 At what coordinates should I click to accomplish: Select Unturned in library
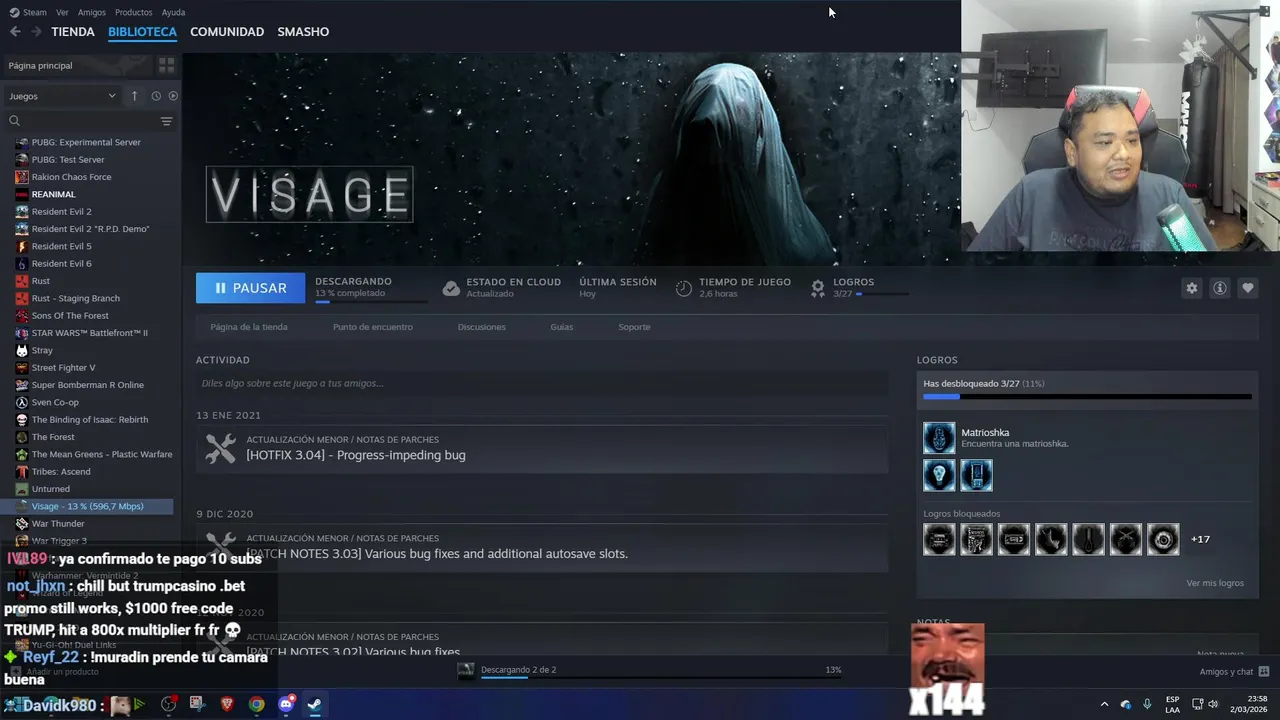click(x=50, y=489)
